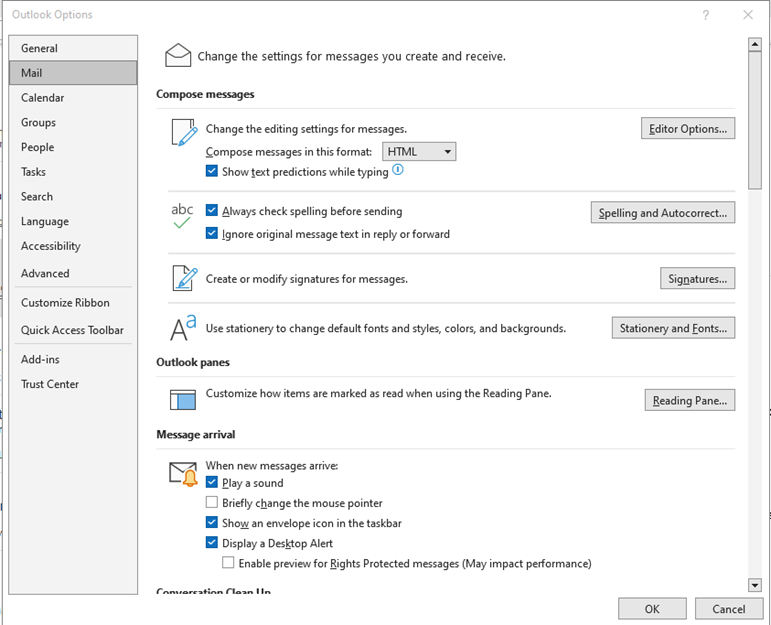Viewport: 771px width, 625px height.
Task: Open the Outlook Options help question mark
Action: [x=706, y=15]
